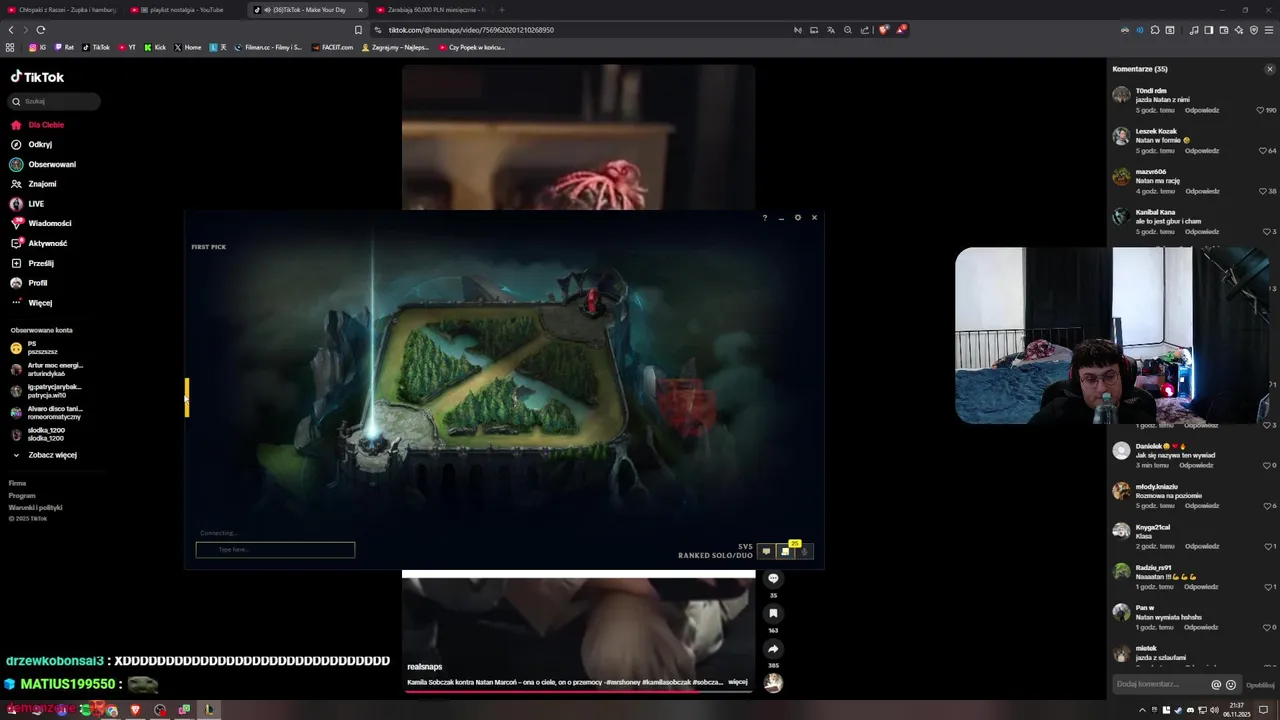Click the video comments bubble icon
1280x720 pixels.
[x=773, y=578]
